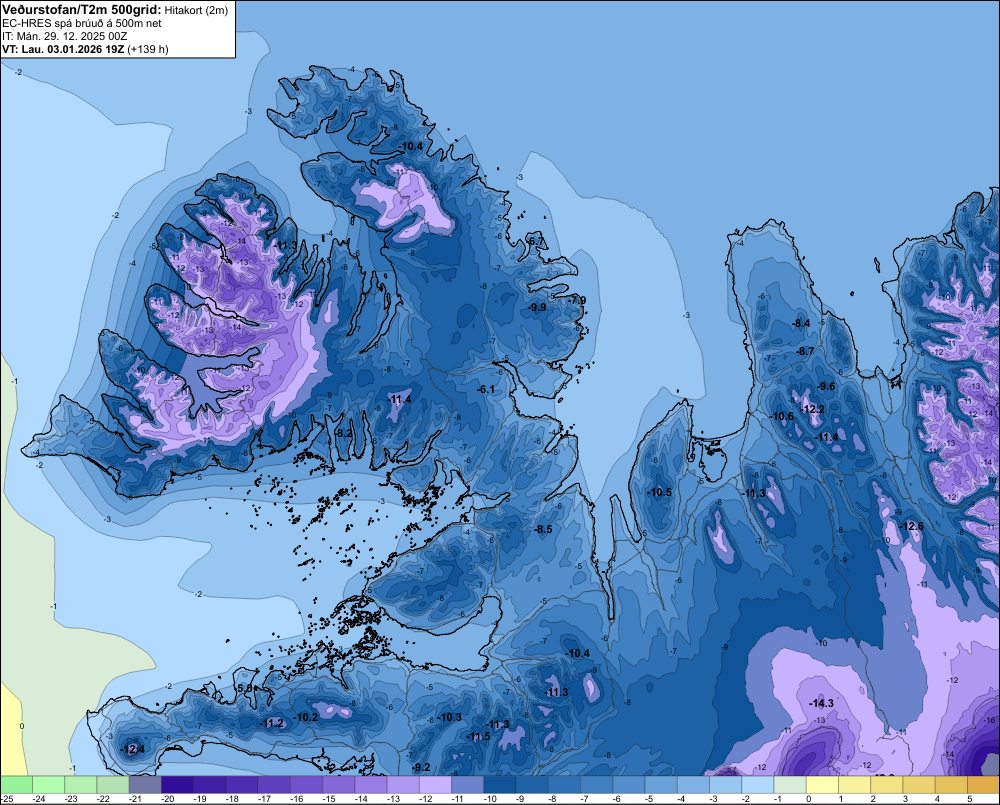Click the -7.9 temperature value on map
This screenshot has height=805, width=1000.
(x=576, y=300)
